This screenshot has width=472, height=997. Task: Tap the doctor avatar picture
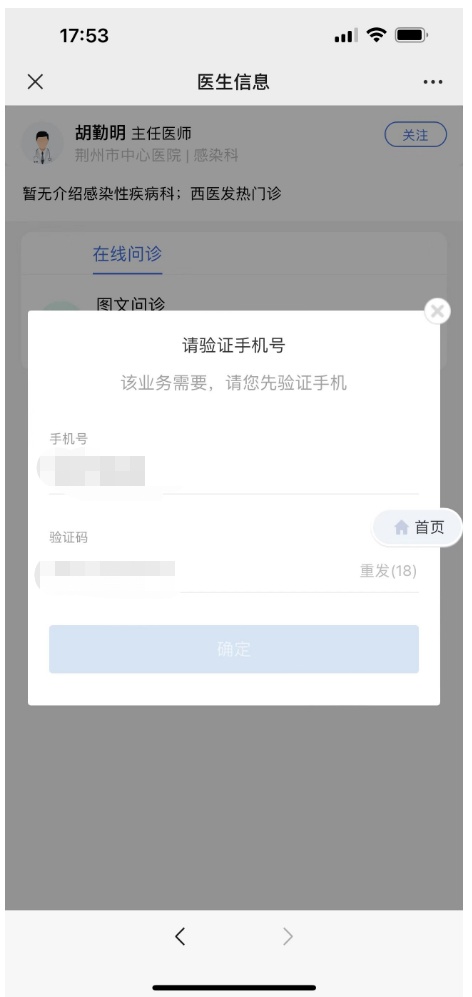click(42, 143)
